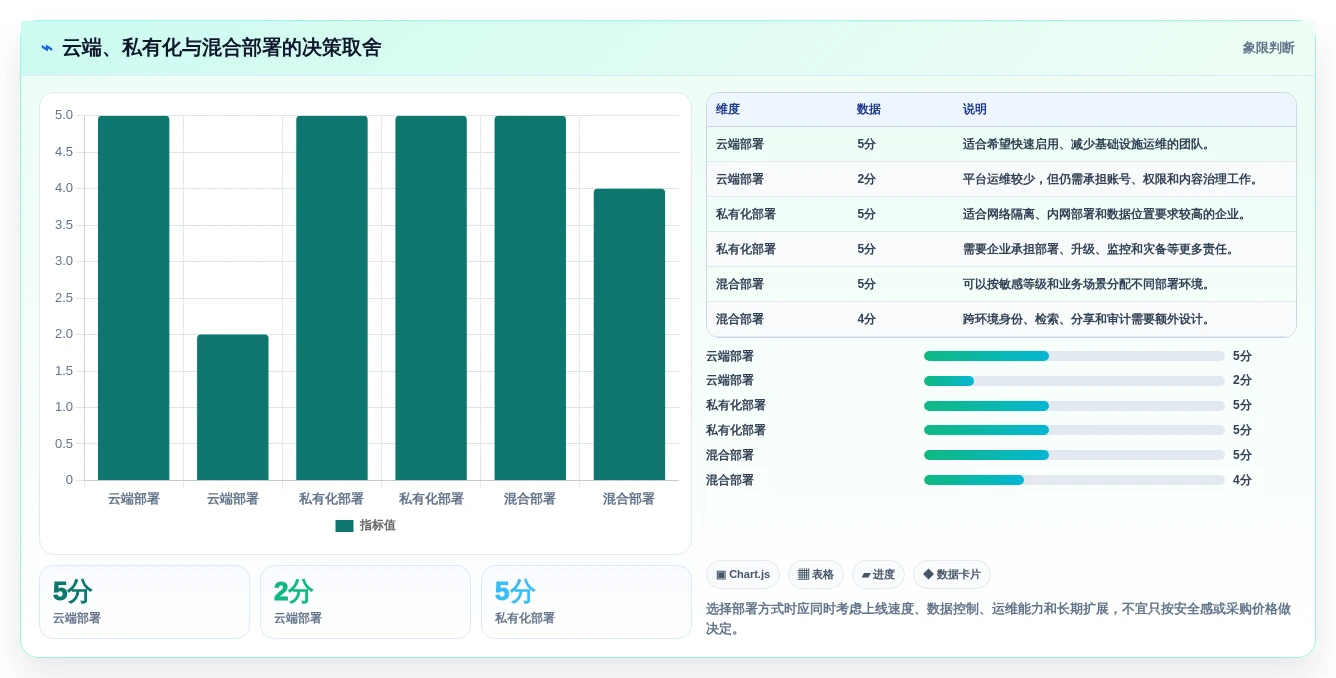
Task: Click the 3.5 tick on the y-axis
Action: pos(63,225)
